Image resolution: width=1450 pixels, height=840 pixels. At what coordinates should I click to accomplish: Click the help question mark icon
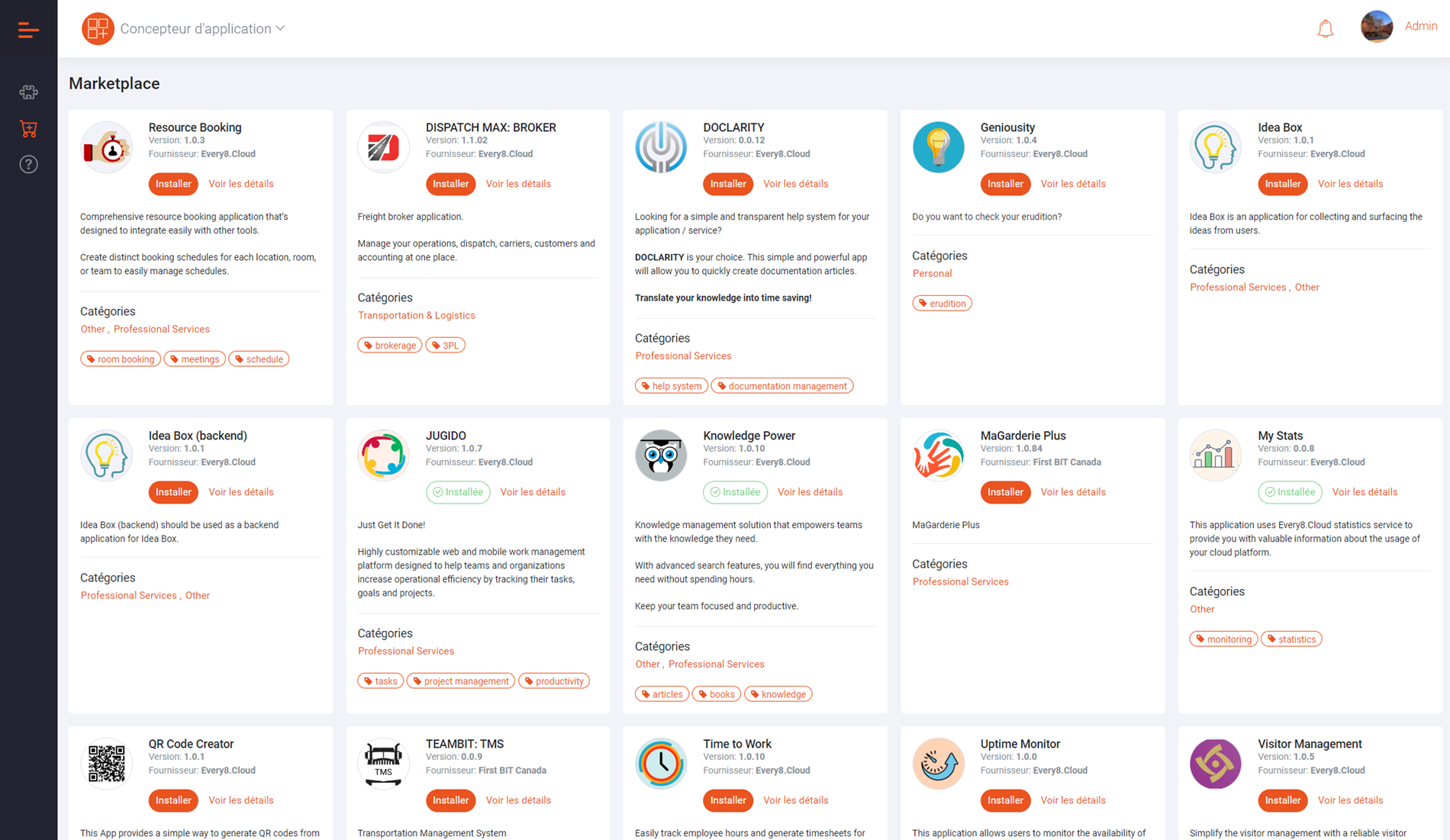(x=28, y=165)
